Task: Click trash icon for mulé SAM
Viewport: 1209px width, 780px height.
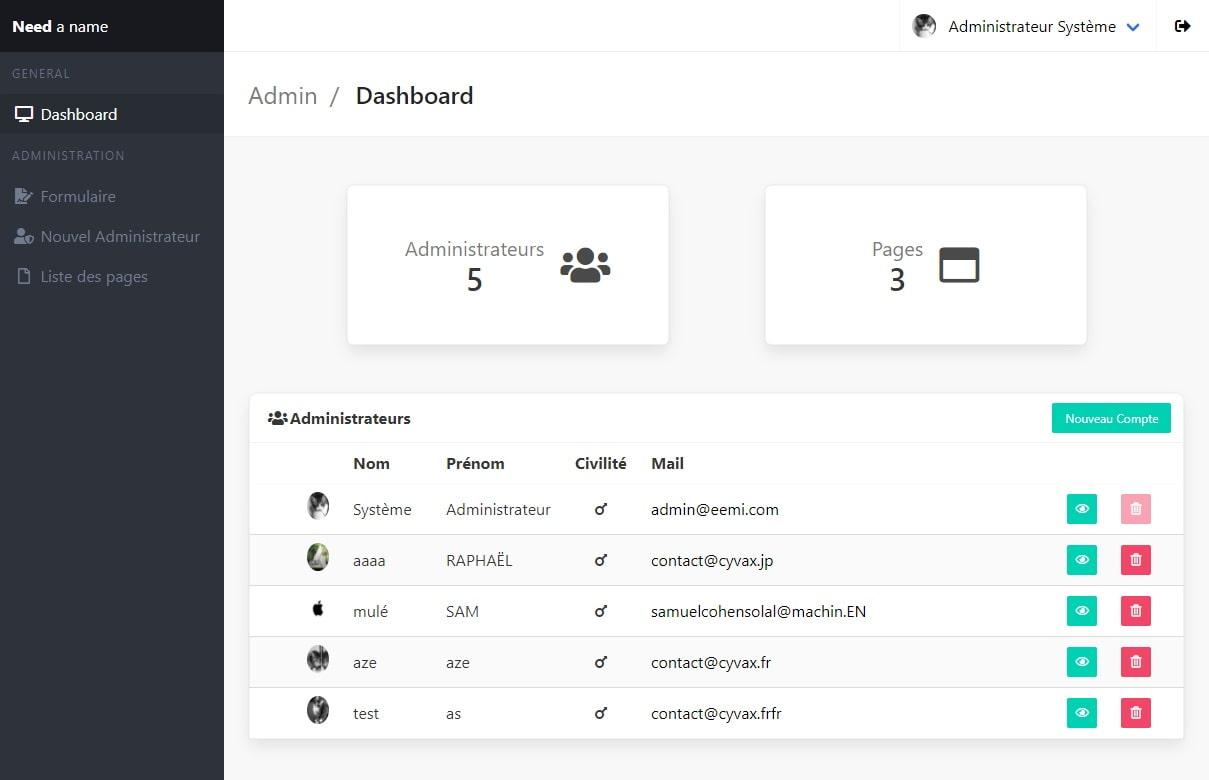Action: coord(1135,611)
